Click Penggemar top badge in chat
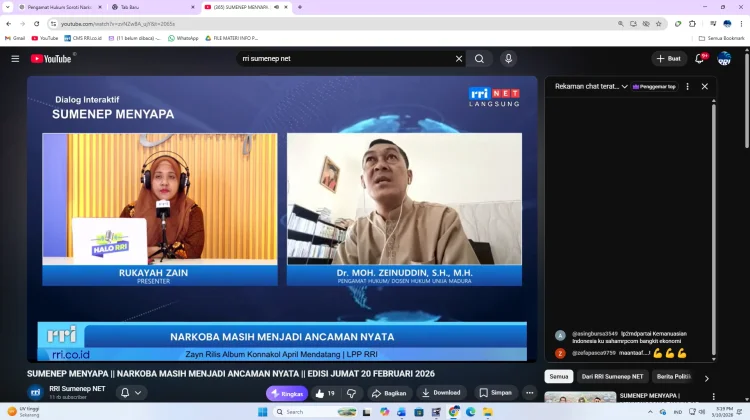 (x=654, y=87)
